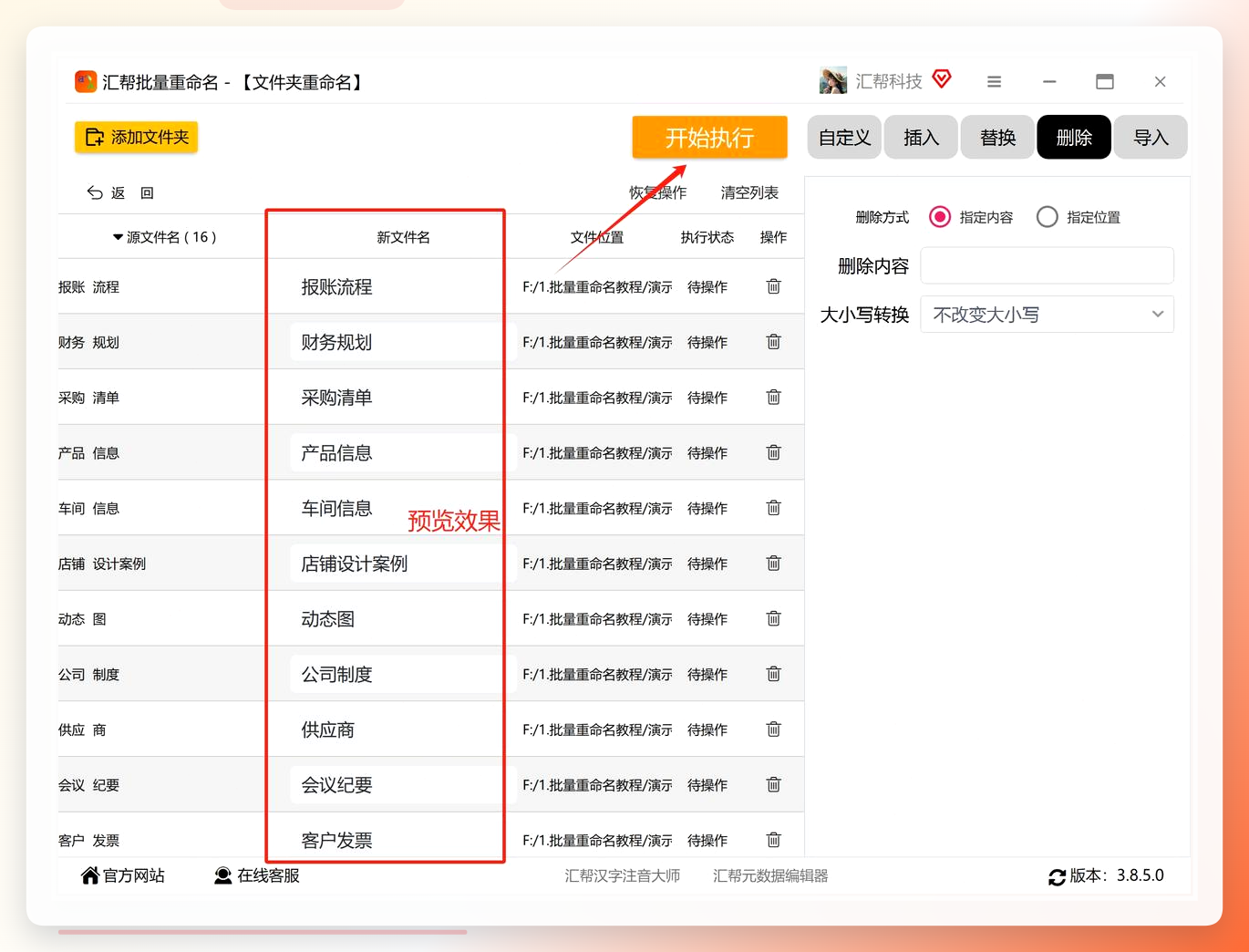1249x952 pixels.
Task: Click the 返回 back button
Action: coord(120,193)
